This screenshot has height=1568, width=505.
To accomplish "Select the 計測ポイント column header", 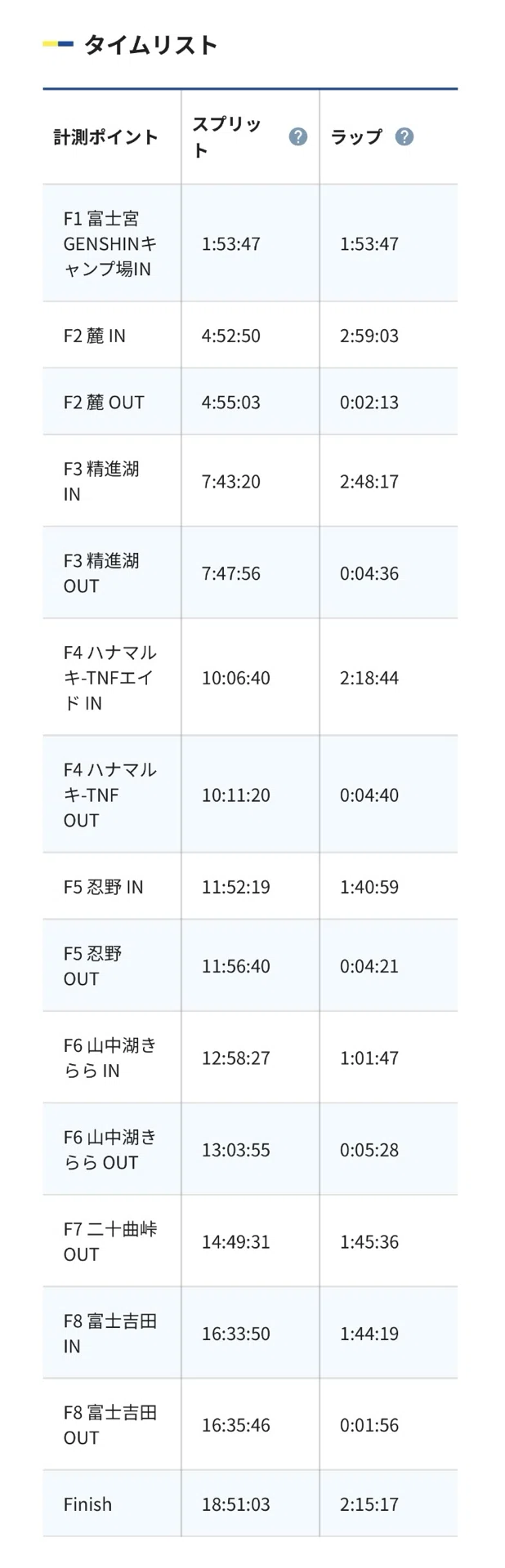I will [x=106, y=136].
